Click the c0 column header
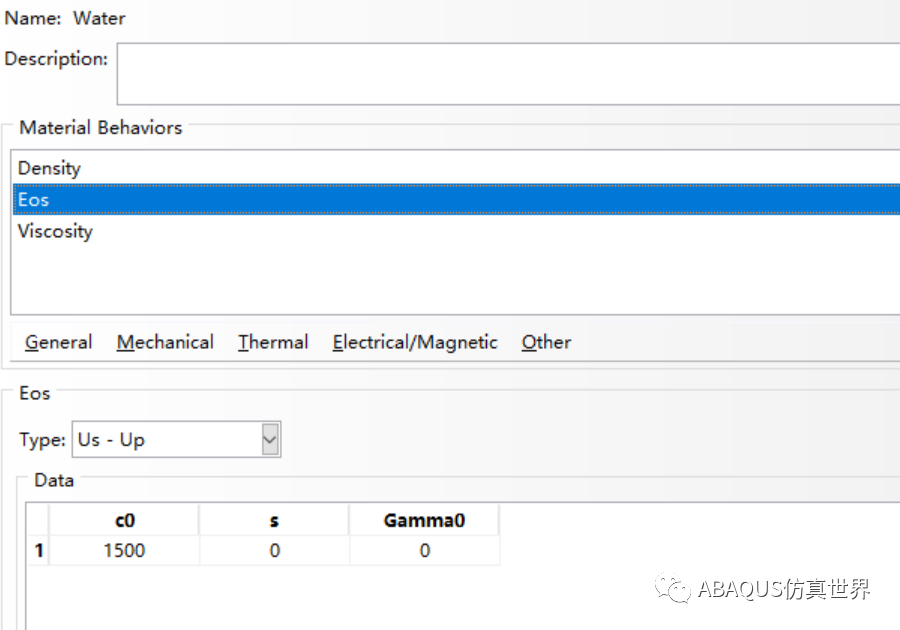Image resolution: width=900 pixels, height=630 pixels. 125,520
